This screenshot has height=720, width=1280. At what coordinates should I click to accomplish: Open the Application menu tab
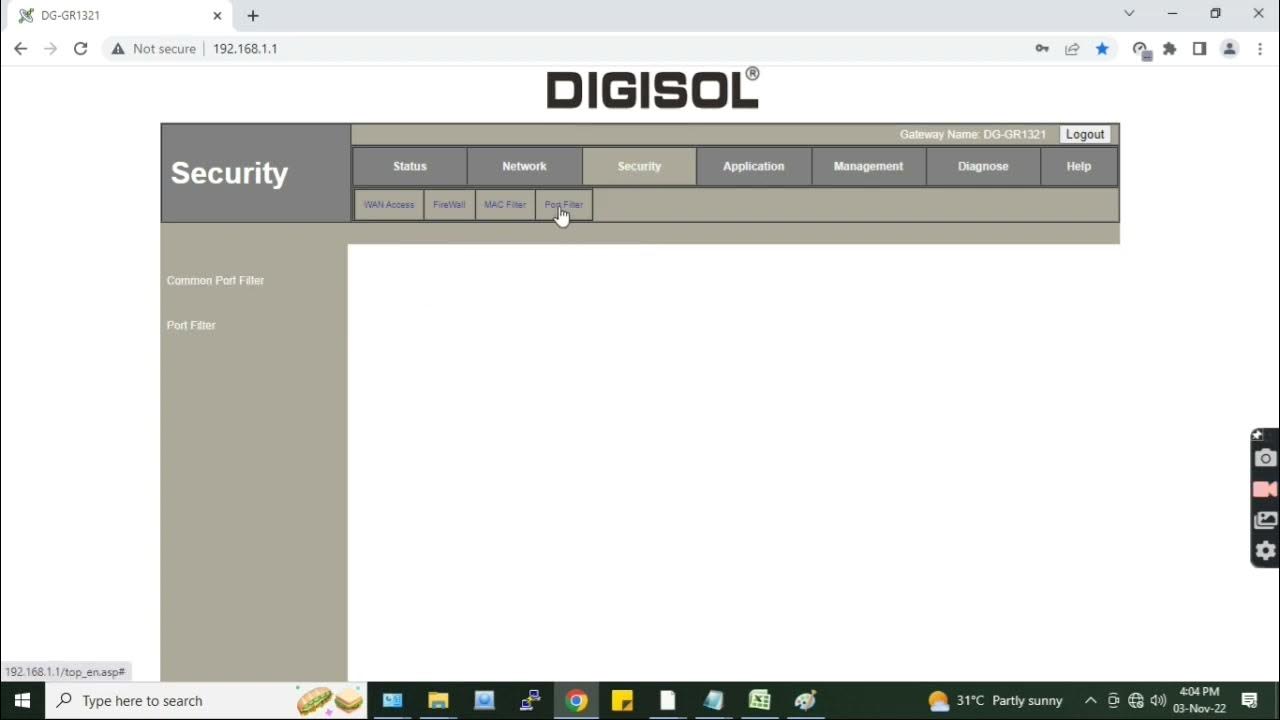[754, 166]
